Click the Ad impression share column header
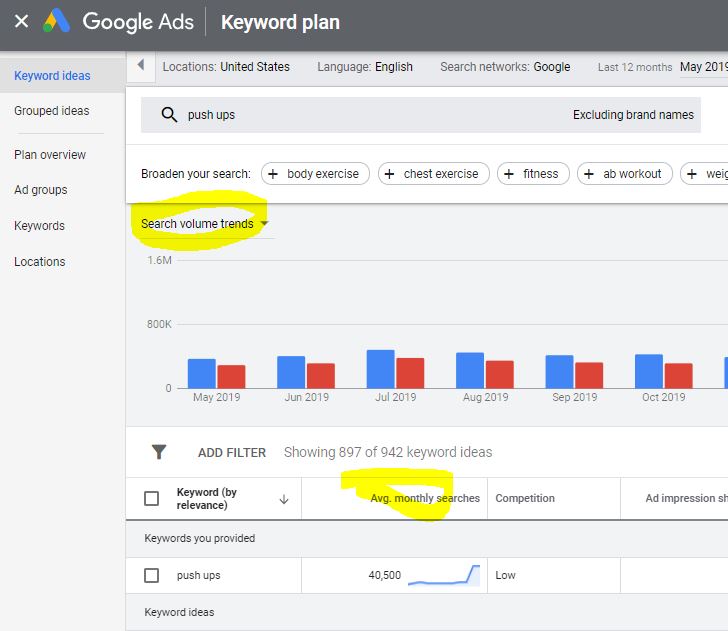Viewport: 728px width, 631px height. click(x=686, y=498)
